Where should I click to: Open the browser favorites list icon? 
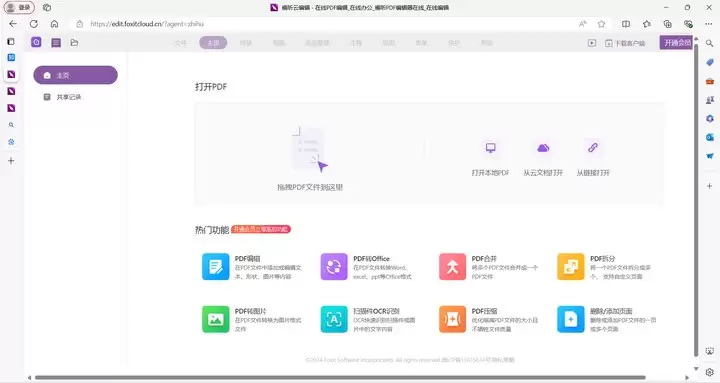647,24
